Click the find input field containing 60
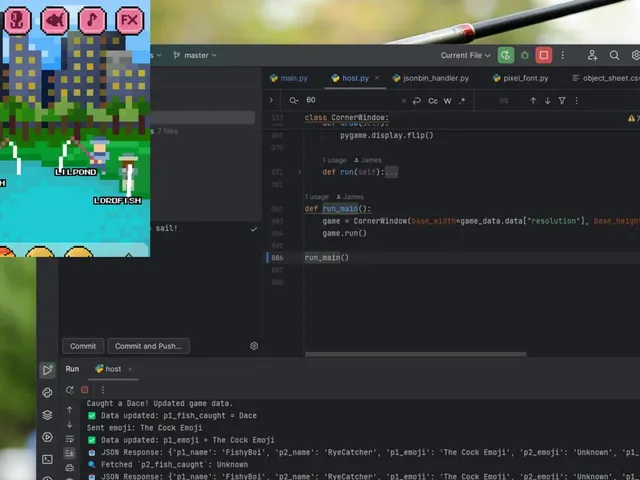 (x=351, y=100)
